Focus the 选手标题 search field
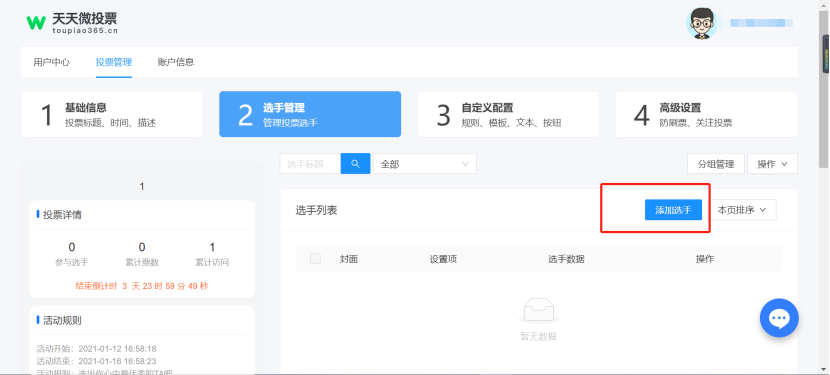 [x=310, y=164]
